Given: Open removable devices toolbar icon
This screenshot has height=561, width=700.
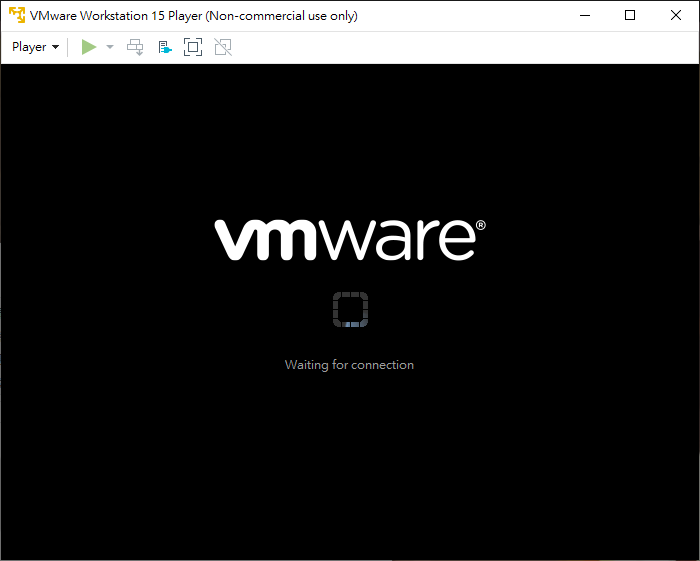Looking at the screenshot, I should pyautogui.click(x=165, y=47).
